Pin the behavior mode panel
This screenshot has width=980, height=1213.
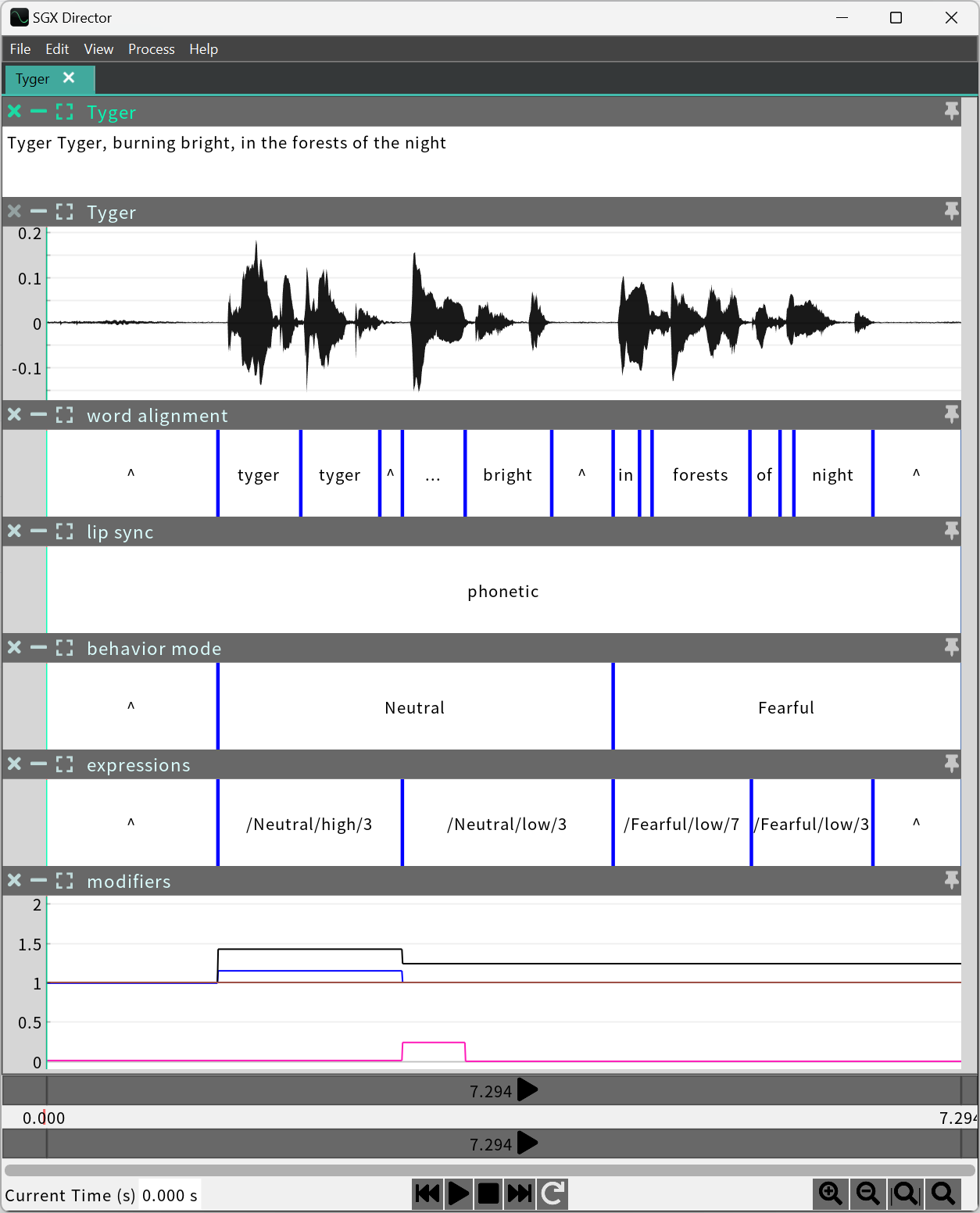(x=951, y=648)
